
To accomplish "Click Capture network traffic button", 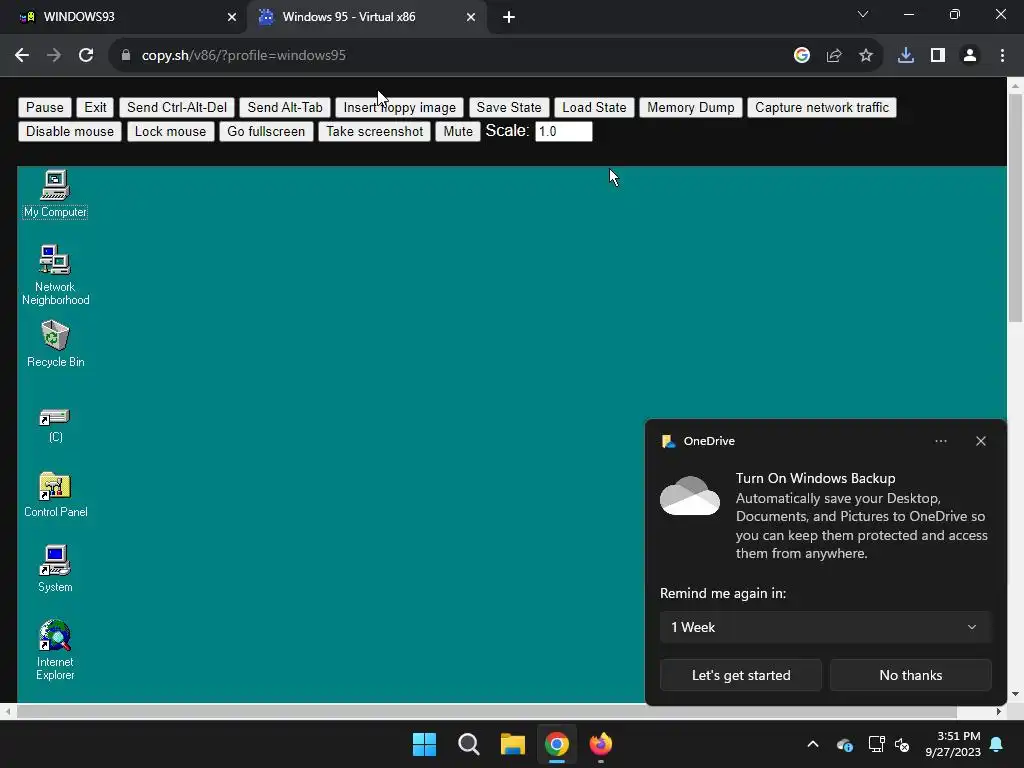I will 822,107.
